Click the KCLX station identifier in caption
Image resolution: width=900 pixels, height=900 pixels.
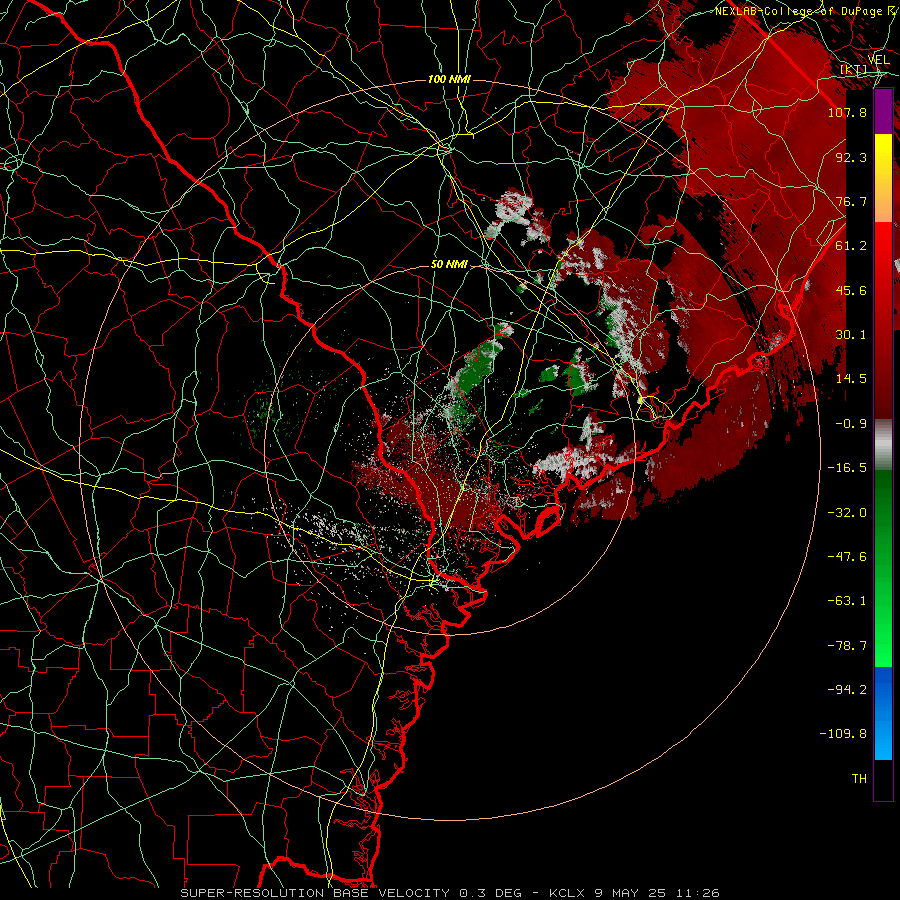[x=567, y=893]
